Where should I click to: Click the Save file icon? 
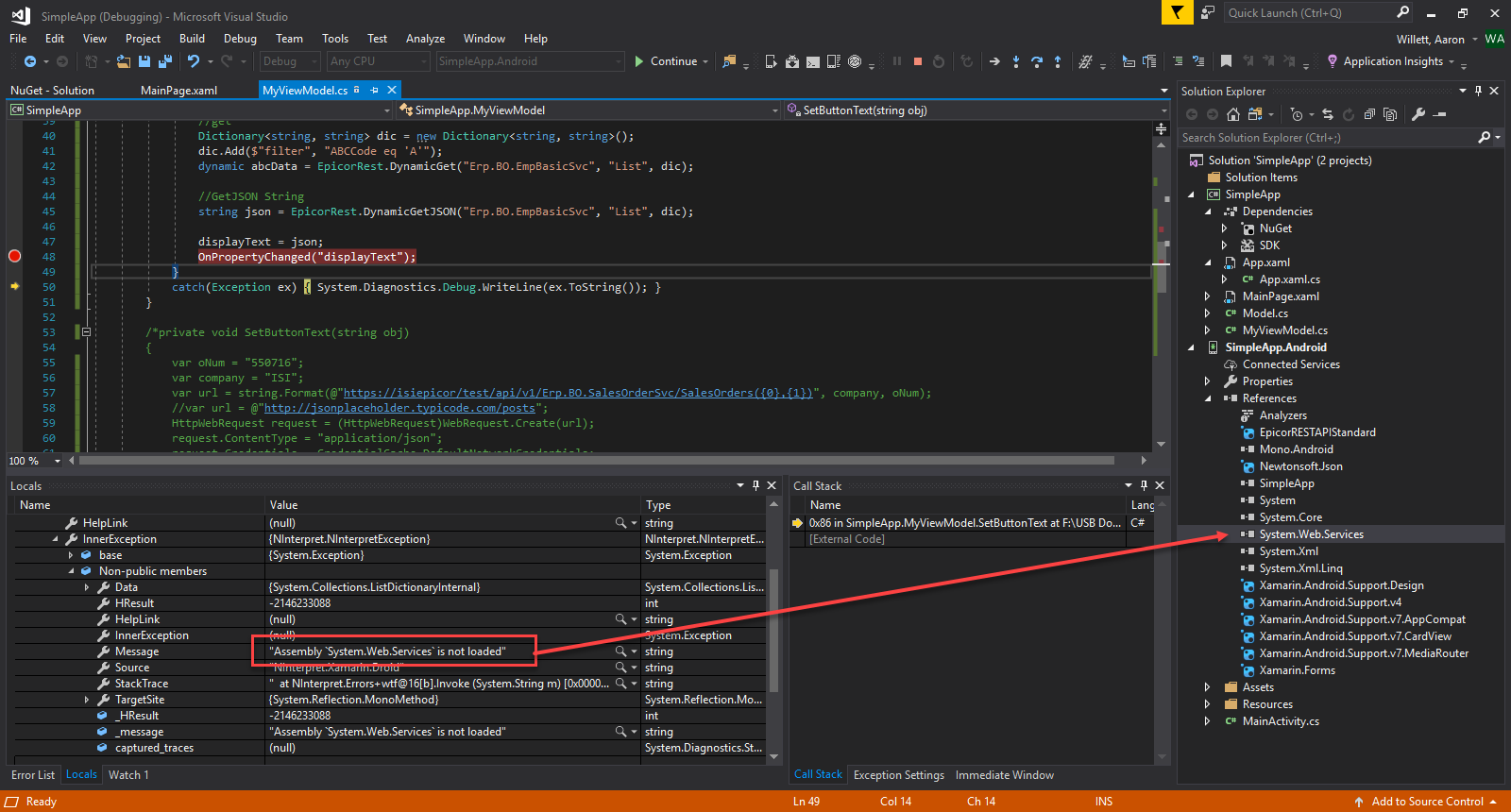pyautogui.click(x=144, y=61)
